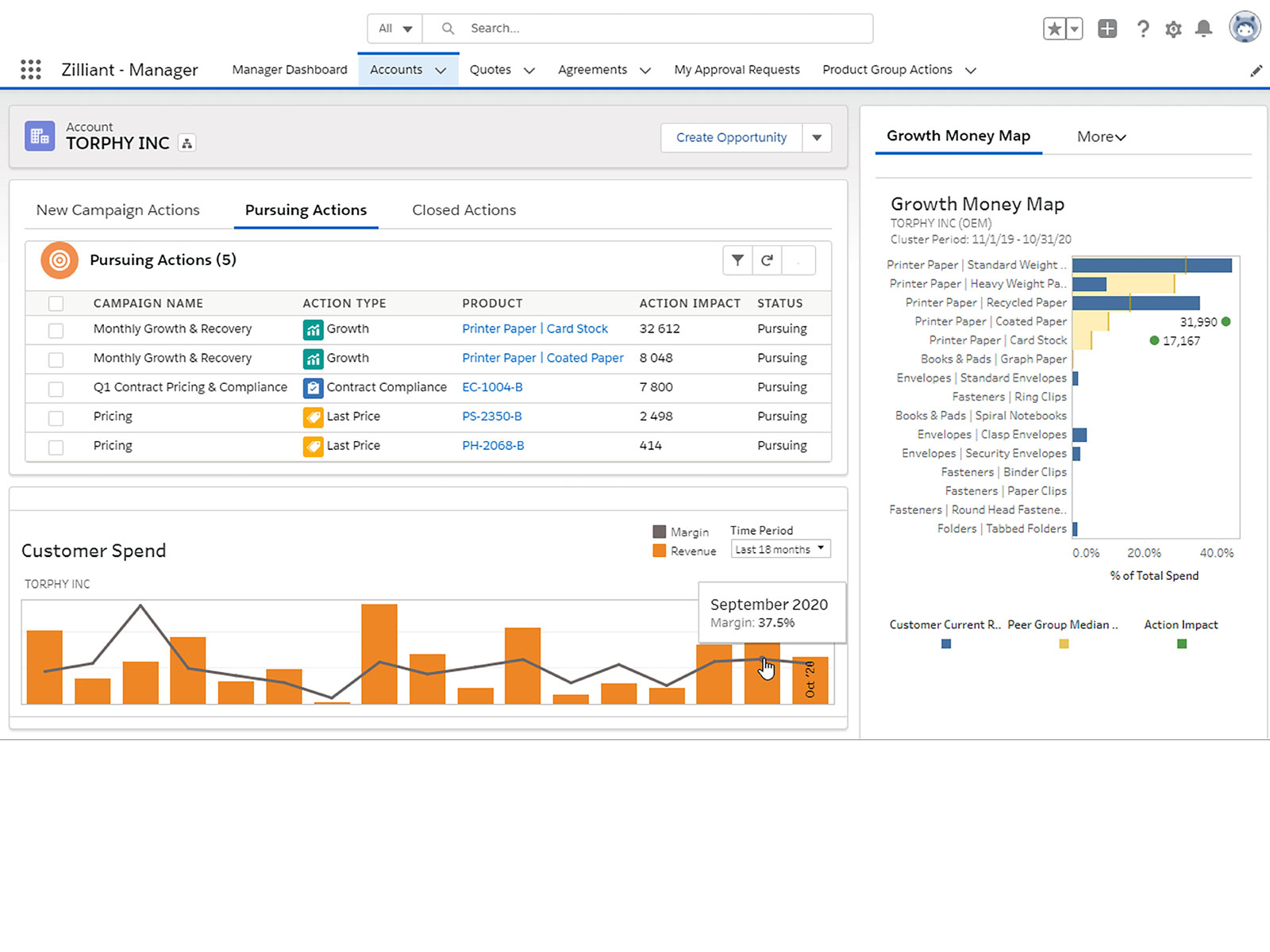Viewport: 1270px width, 952px height.
Task: Switch to New Campaign Actions tab
Action: click(118, 210)
